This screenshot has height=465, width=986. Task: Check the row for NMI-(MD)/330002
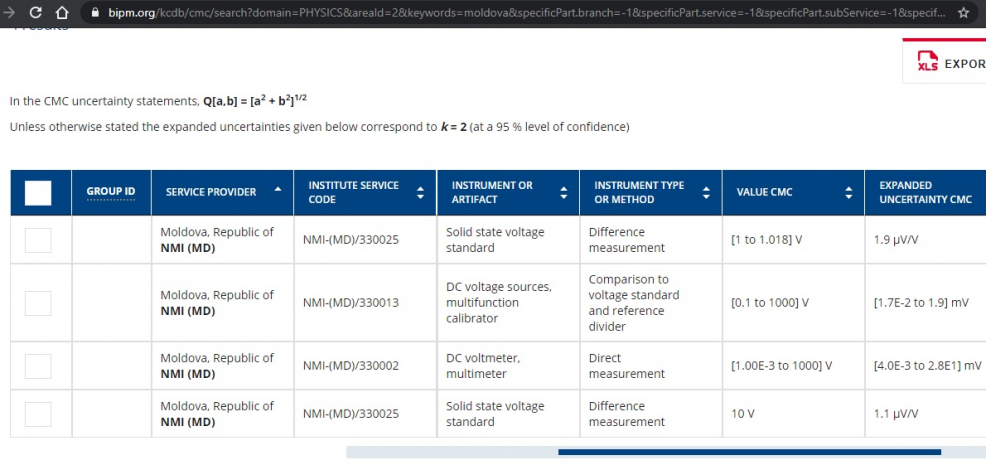(38, 366)
